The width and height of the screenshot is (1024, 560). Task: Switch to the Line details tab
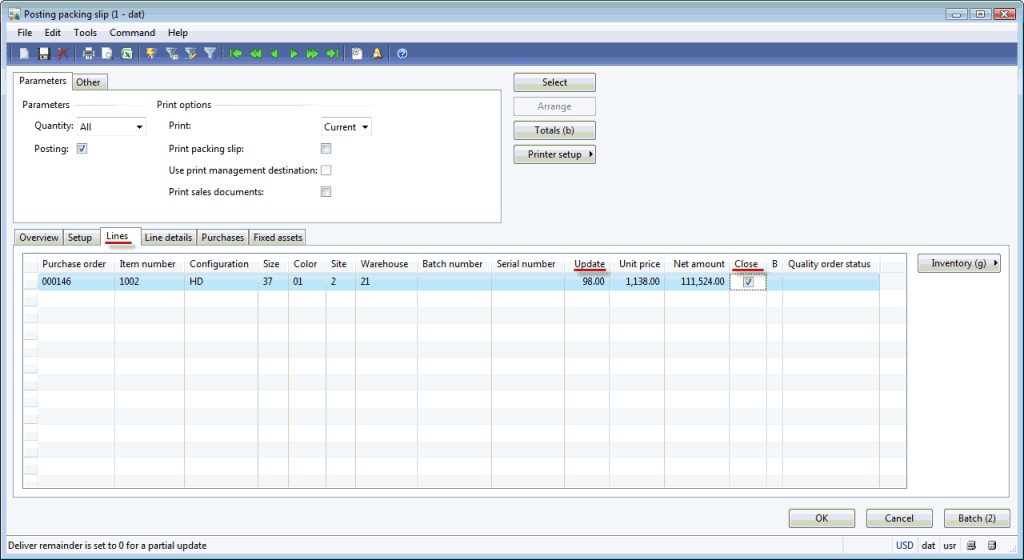pyautogui.click(x=168, y=237)
